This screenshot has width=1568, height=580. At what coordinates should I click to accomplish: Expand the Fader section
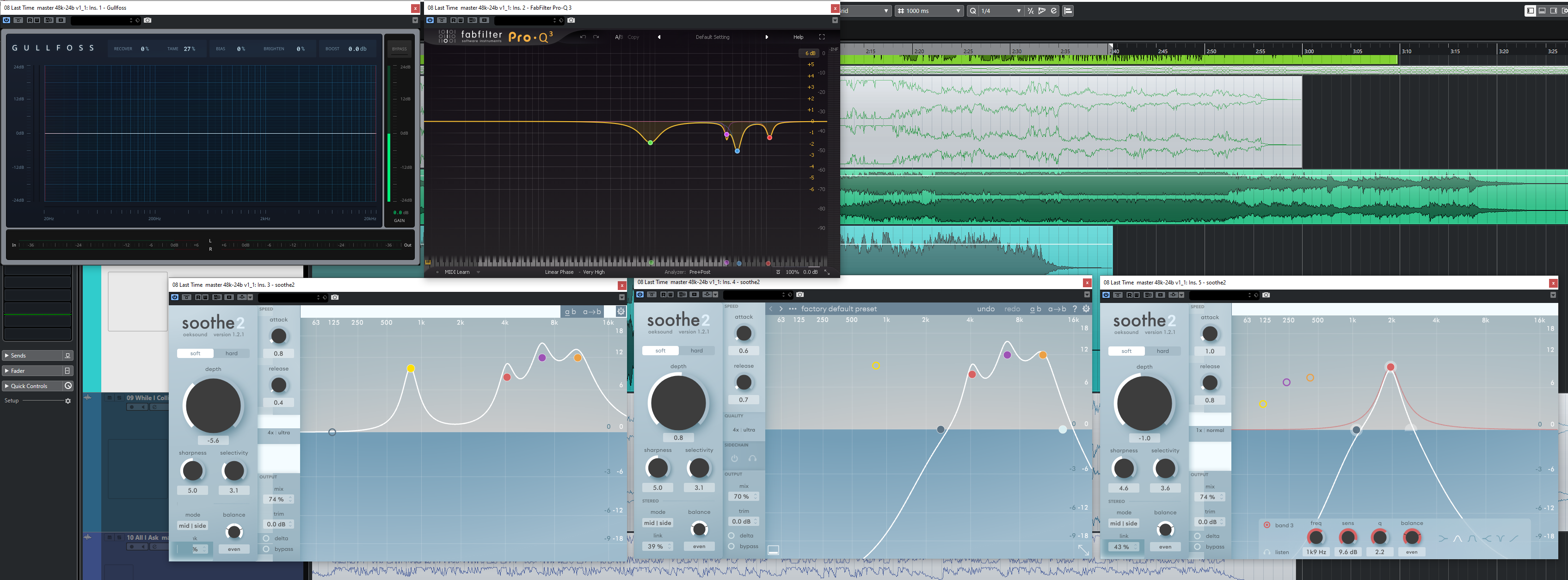(x=6, y=370)
